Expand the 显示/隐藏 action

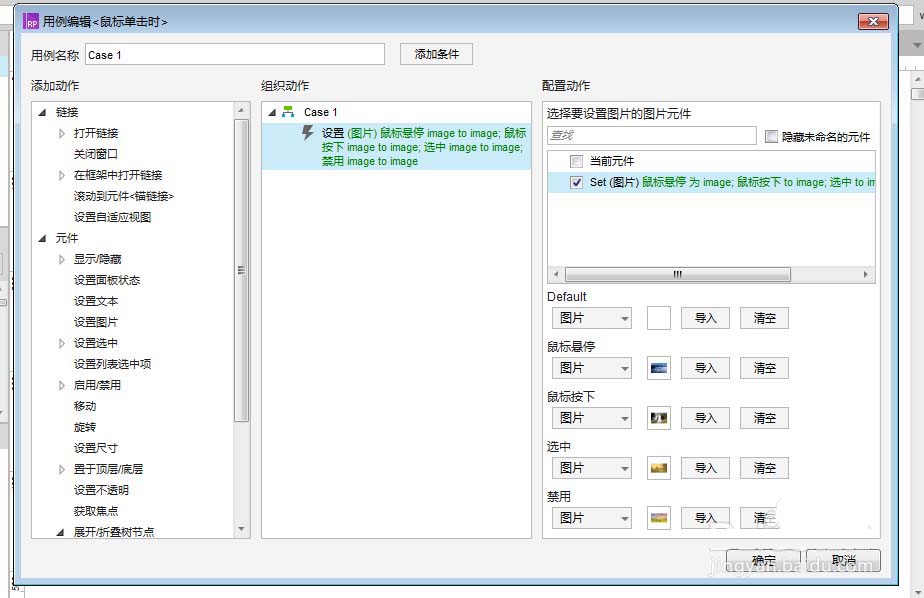point(61,259)
